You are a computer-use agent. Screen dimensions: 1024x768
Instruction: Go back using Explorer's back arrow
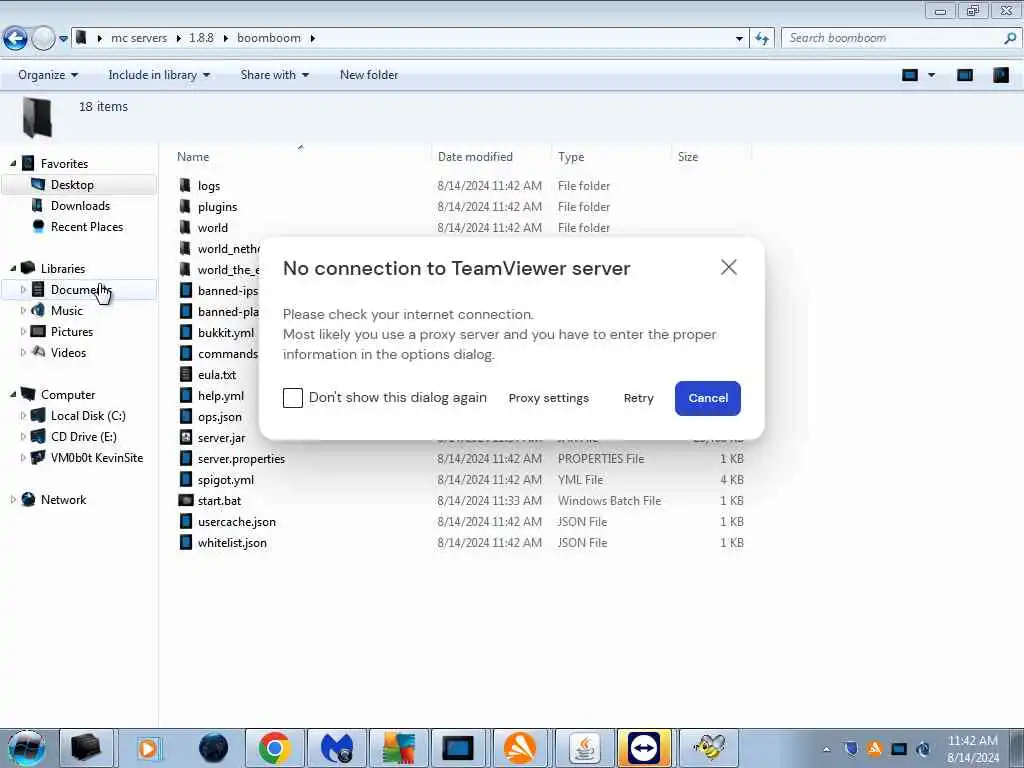pyautogui.click(x=16, y=39)
